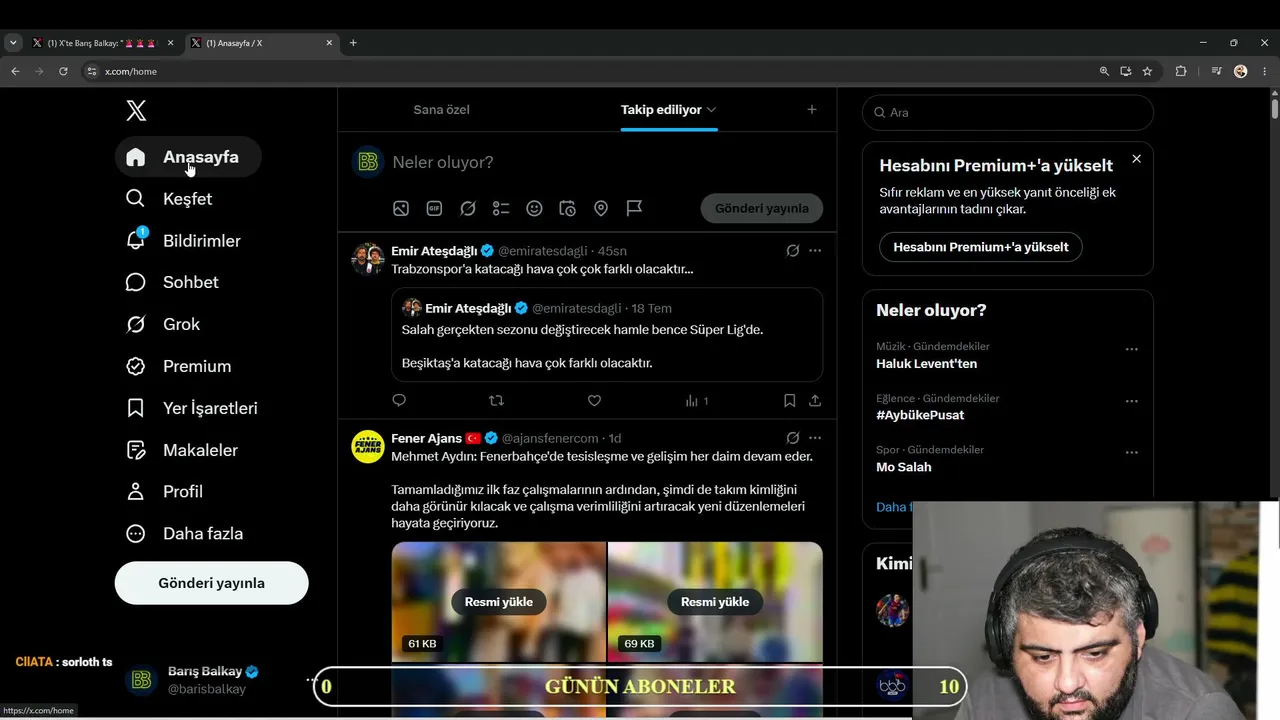Bookmark Emir Ateşdağlı's Trabzonspor post

(789, 401)
